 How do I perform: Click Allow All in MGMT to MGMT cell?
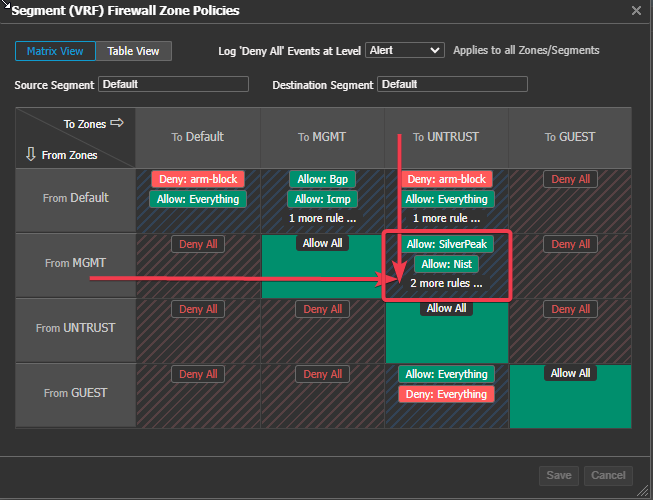pos(322,243)
